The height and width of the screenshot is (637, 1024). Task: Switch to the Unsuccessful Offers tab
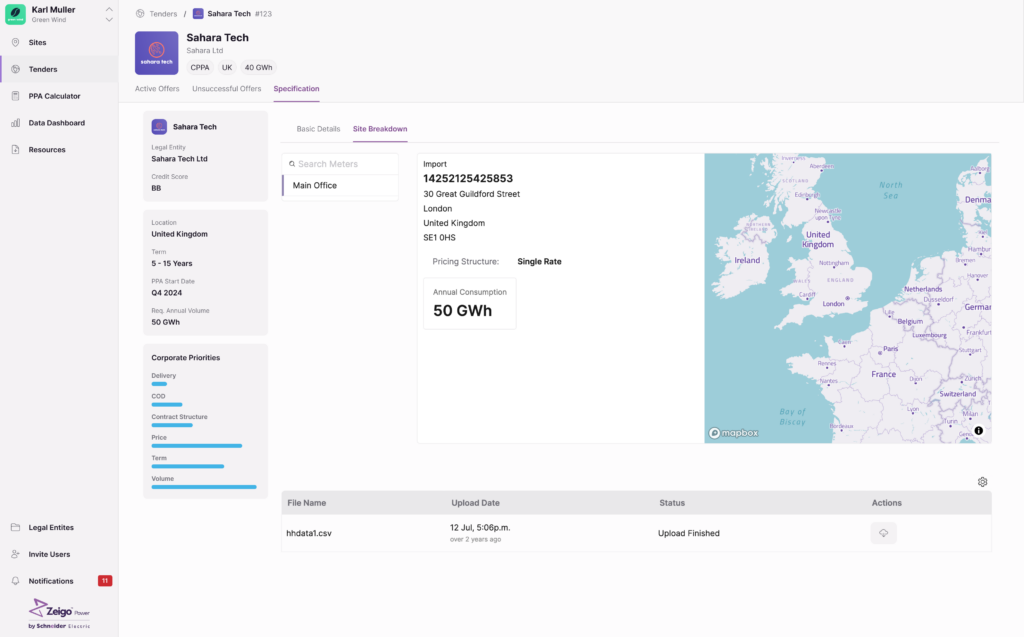pos(227,89)
